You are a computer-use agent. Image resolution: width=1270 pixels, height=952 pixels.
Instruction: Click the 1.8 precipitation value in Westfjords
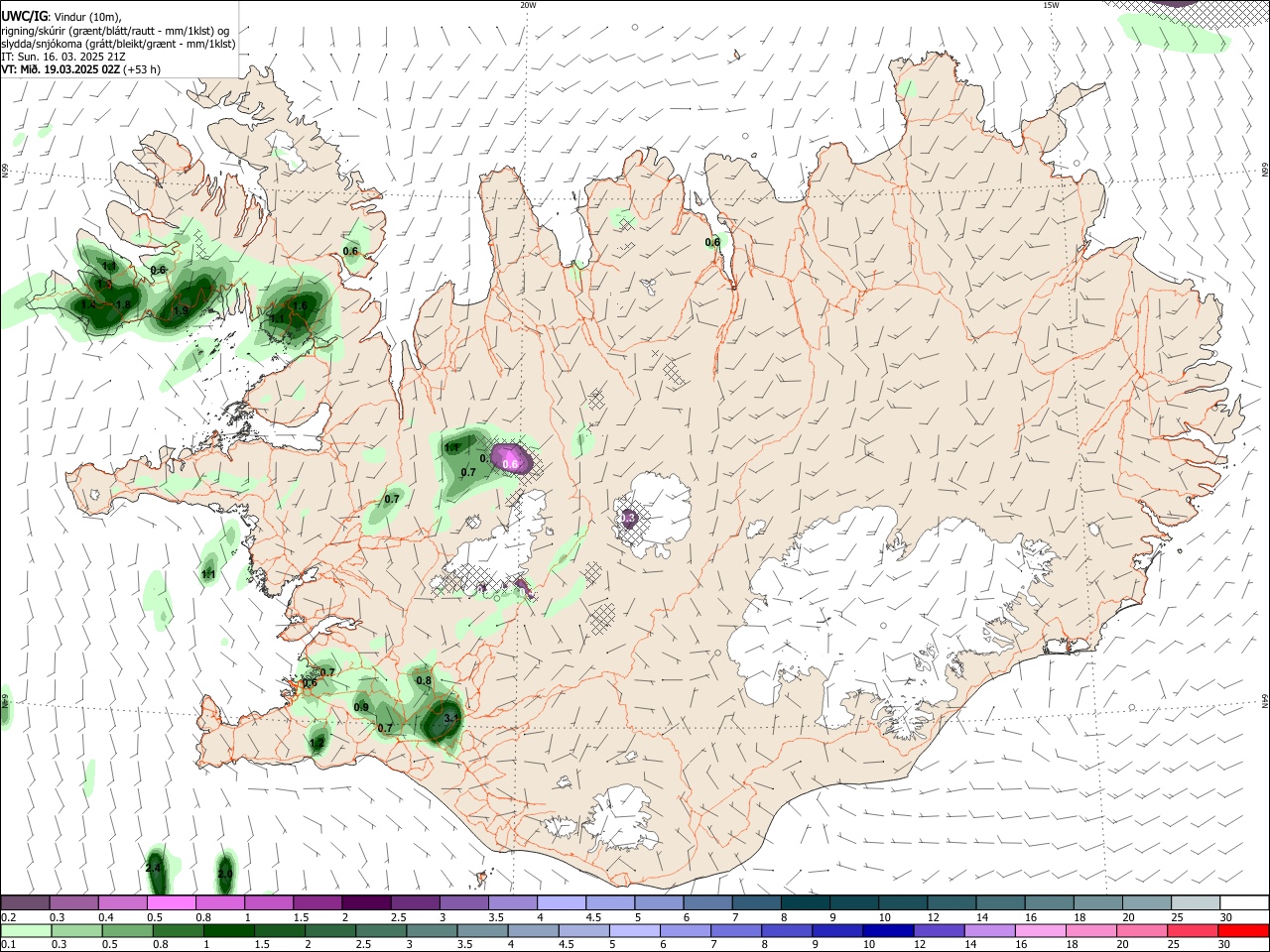click(x=124, y=304)
